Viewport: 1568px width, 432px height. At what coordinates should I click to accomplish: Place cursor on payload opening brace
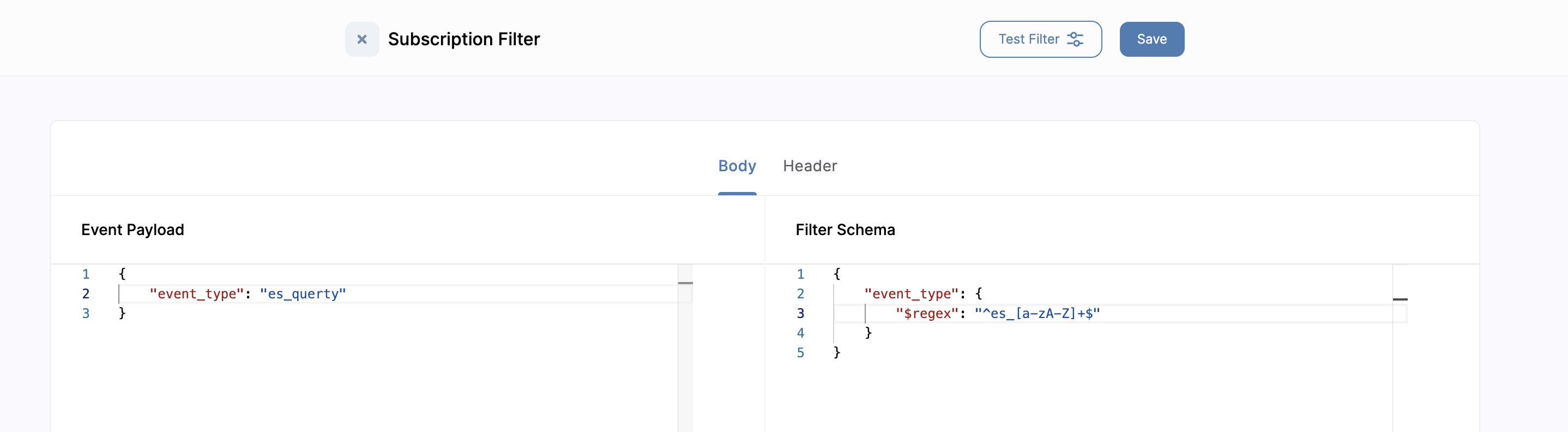pyautogui.click(x=122, y=274)
